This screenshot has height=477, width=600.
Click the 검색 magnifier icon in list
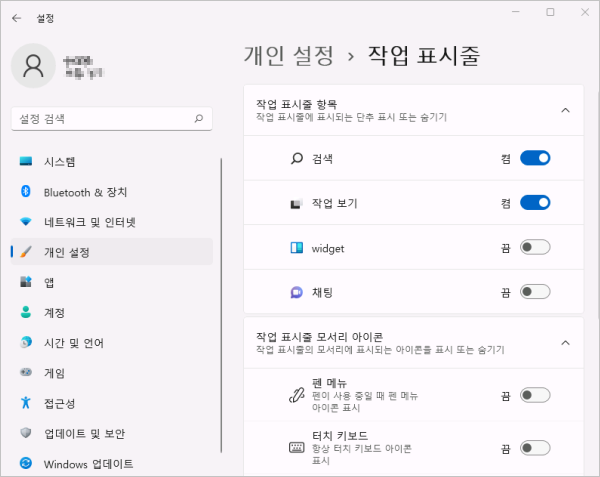tap(297, 158)
